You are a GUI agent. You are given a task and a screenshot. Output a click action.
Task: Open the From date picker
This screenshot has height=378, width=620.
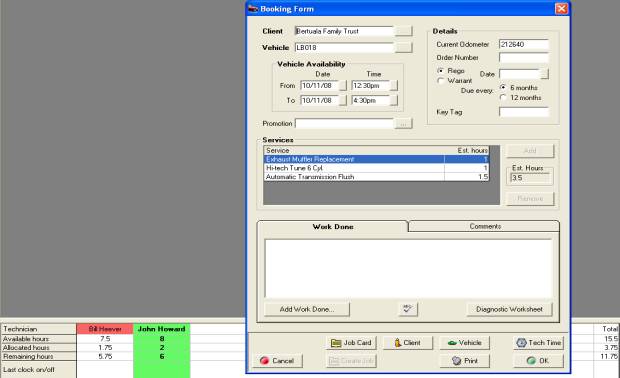click(x=343, y=85)
